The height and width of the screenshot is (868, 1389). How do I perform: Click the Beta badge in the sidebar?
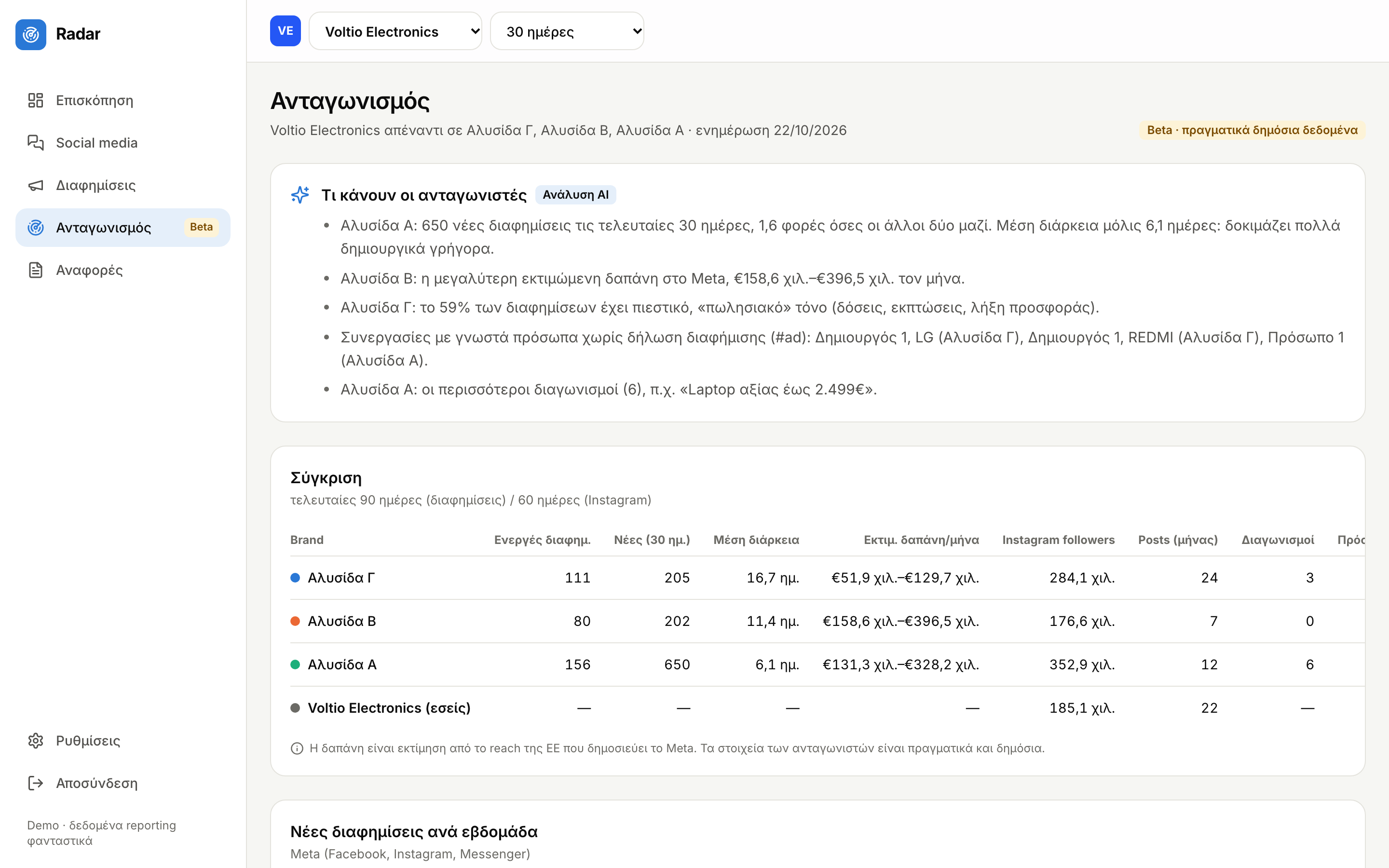(202, 227)
